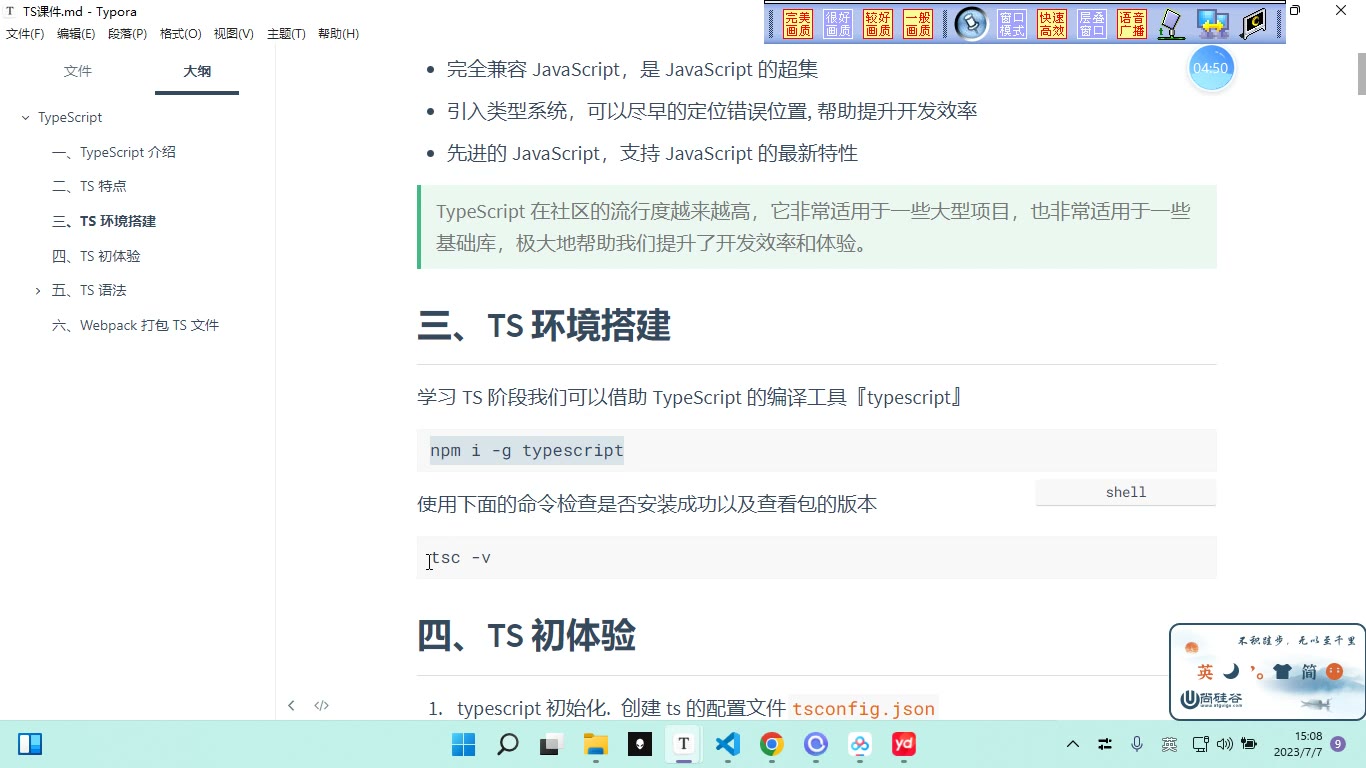Select the 很好画质 quality button
Image resolution: width=1366 pixels, height=768 pixels.
(838, 24)
